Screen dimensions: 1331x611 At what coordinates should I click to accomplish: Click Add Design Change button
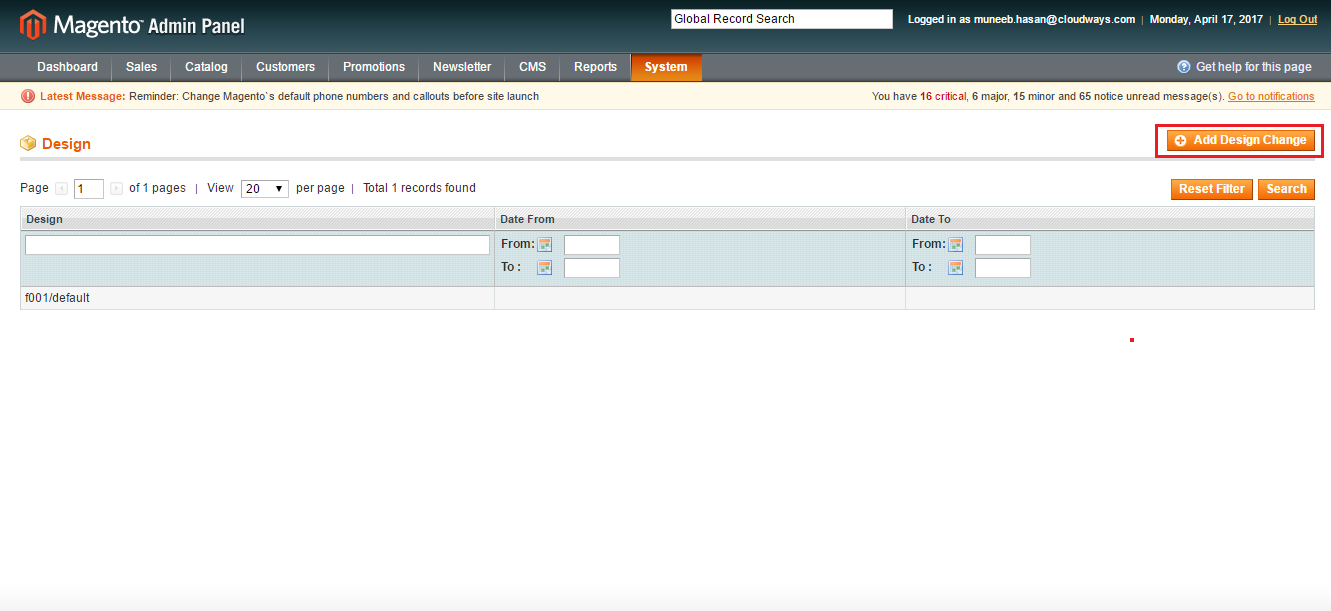pyautogui.click(x=1240, y=141)
